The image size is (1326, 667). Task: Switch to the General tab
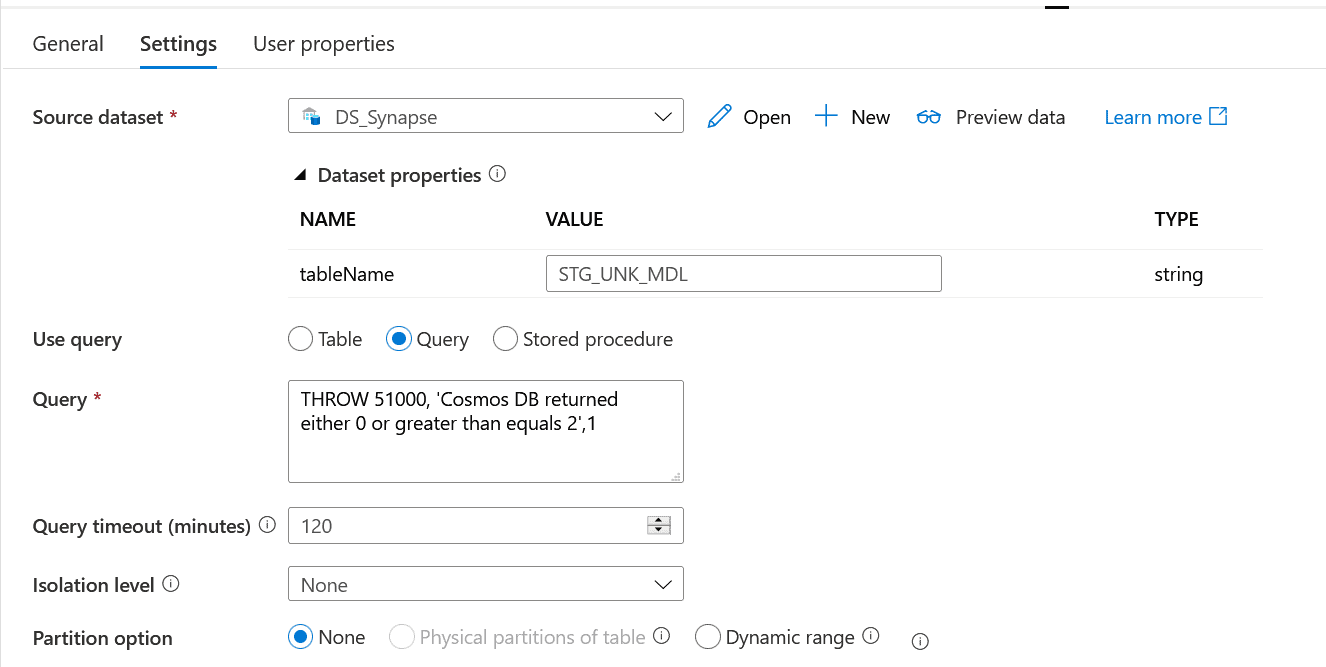click(x=68, y=44)
